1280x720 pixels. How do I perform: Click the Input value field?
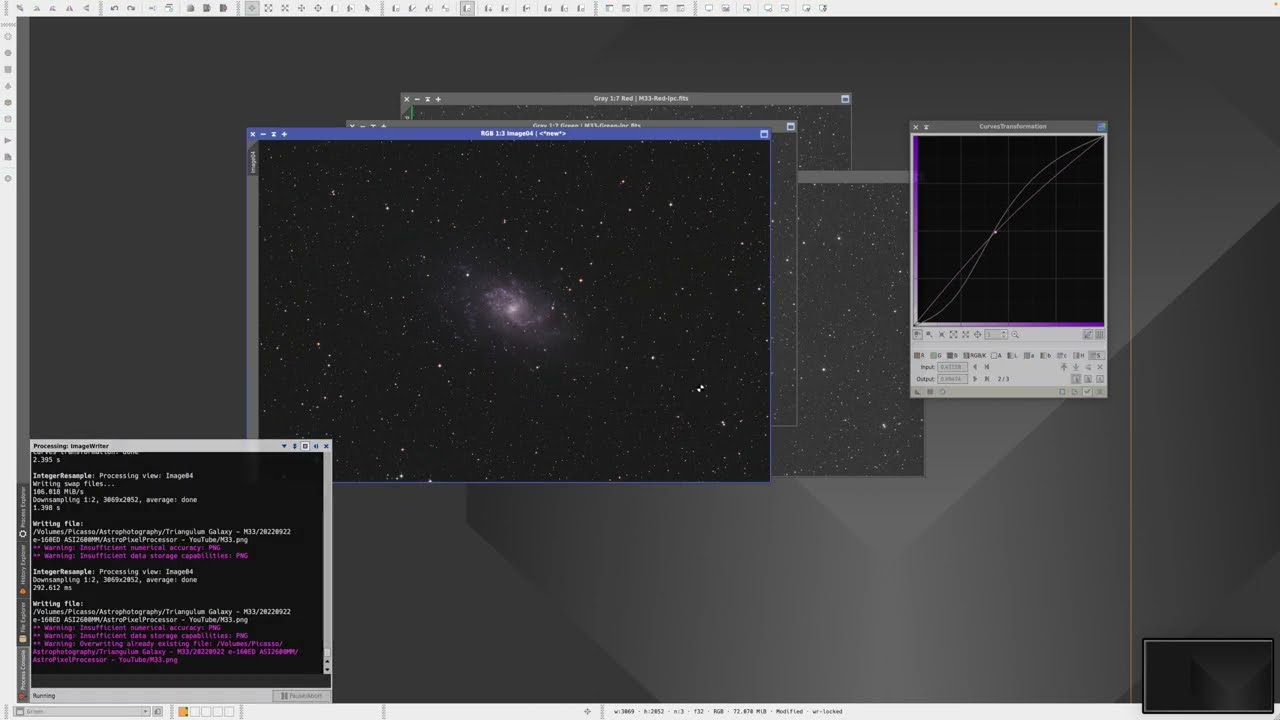[x=952, y=367]
